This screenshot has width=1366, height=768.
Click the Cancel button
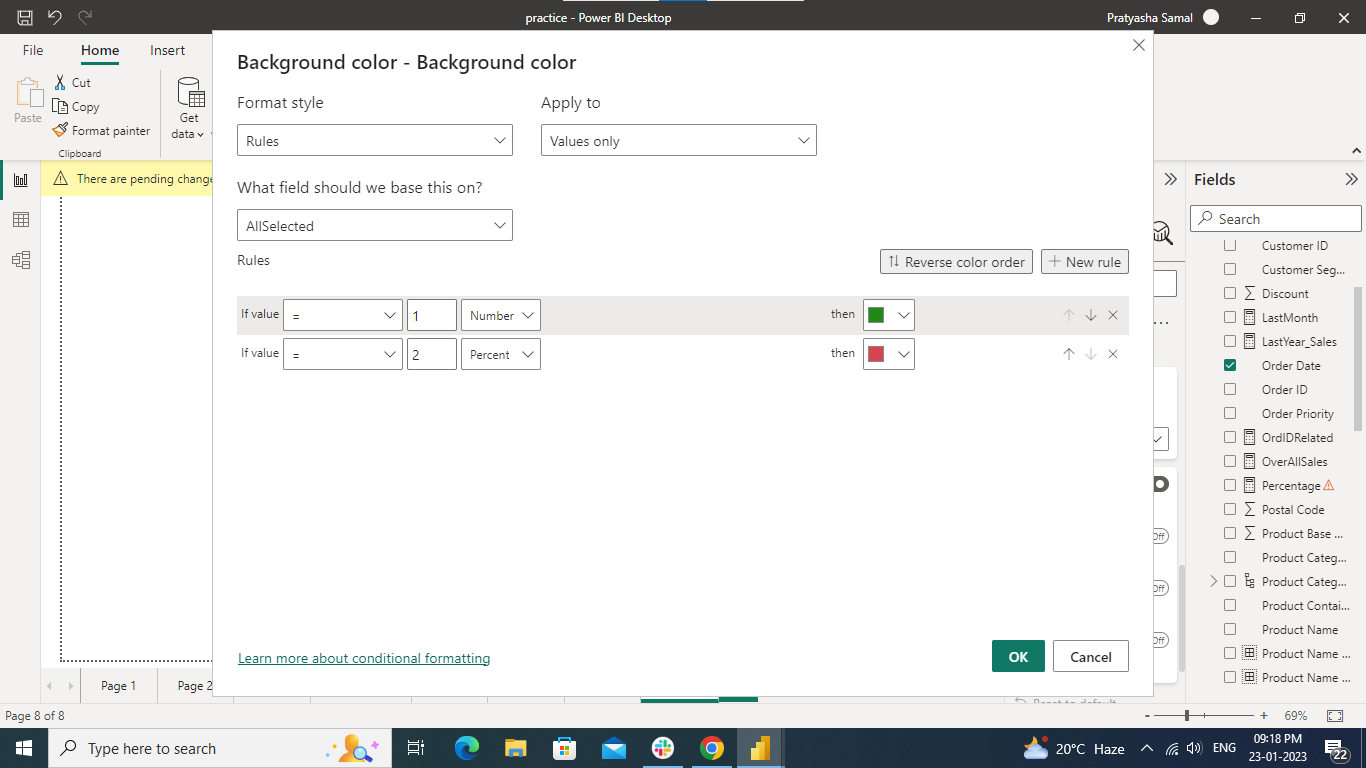[x=1091, y=656]
